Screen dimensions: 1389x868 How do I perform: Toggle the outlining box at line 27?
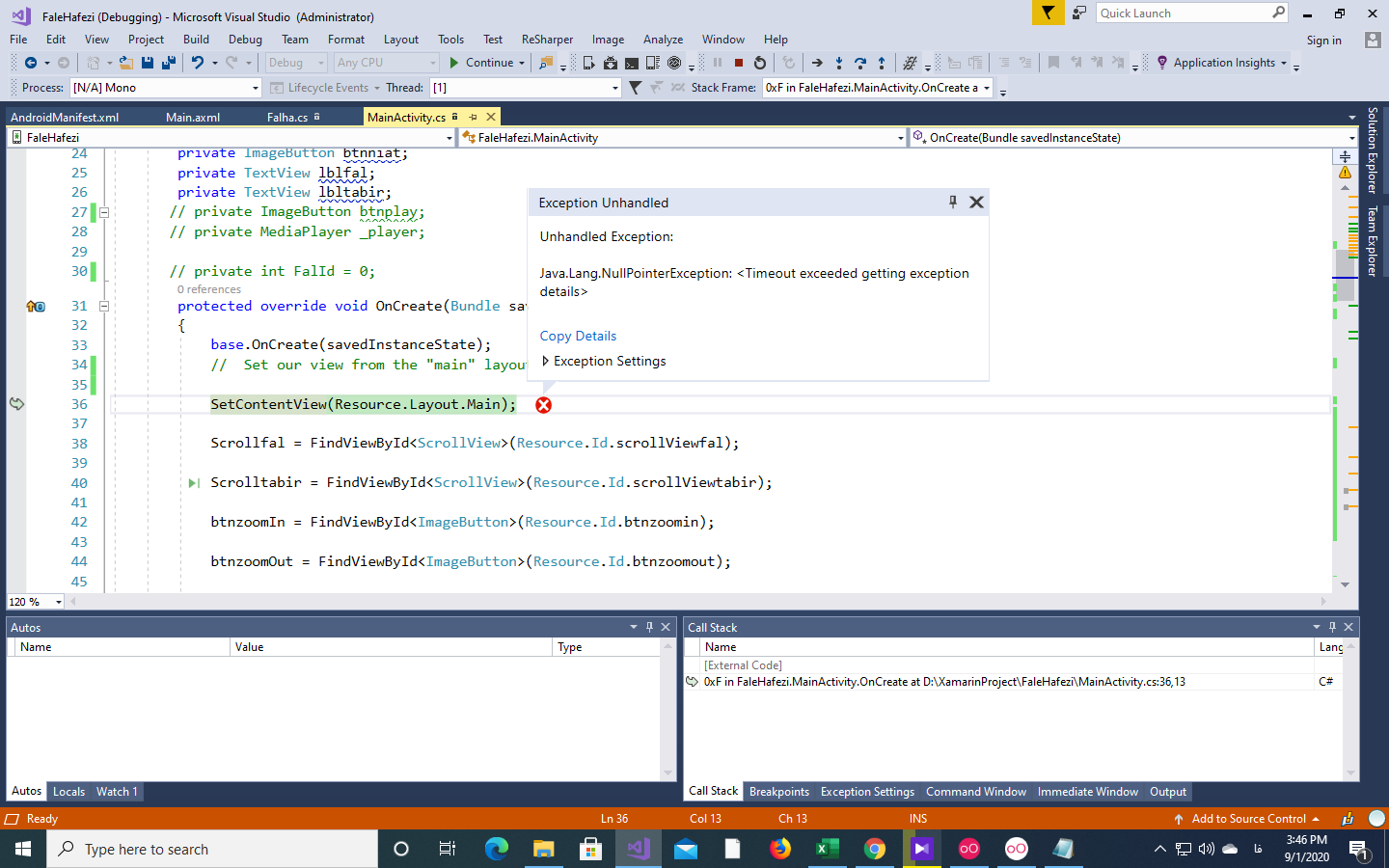104,212
